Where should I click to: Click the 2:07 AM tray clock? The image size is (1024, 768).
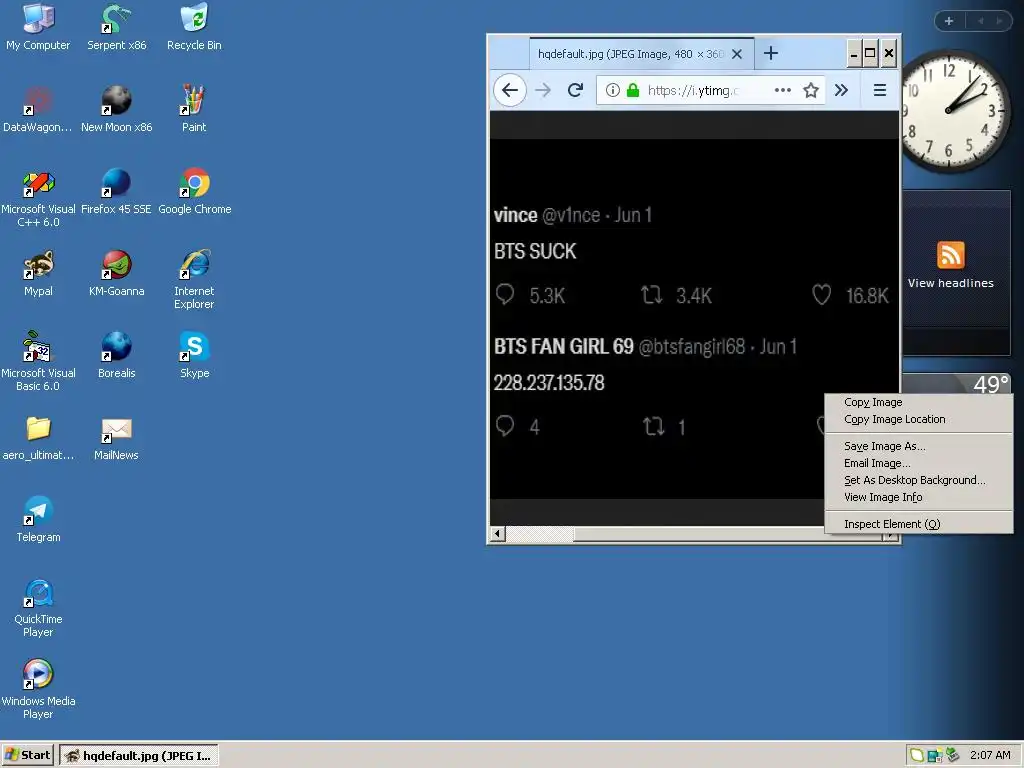(x=990, y=755)
